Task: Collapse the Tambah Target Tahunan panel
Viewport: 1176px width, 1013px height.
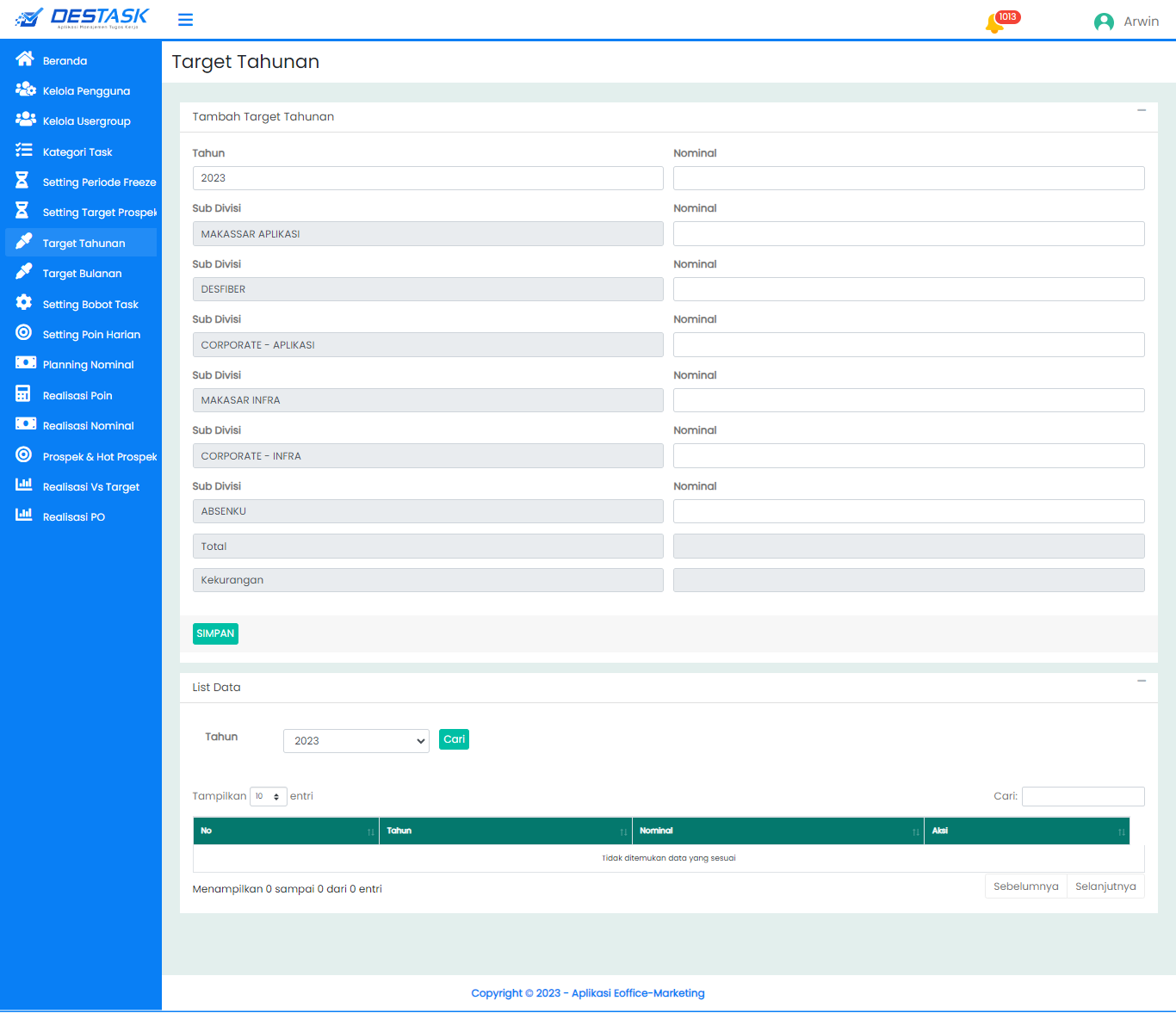Action: tap(1142, 111)
